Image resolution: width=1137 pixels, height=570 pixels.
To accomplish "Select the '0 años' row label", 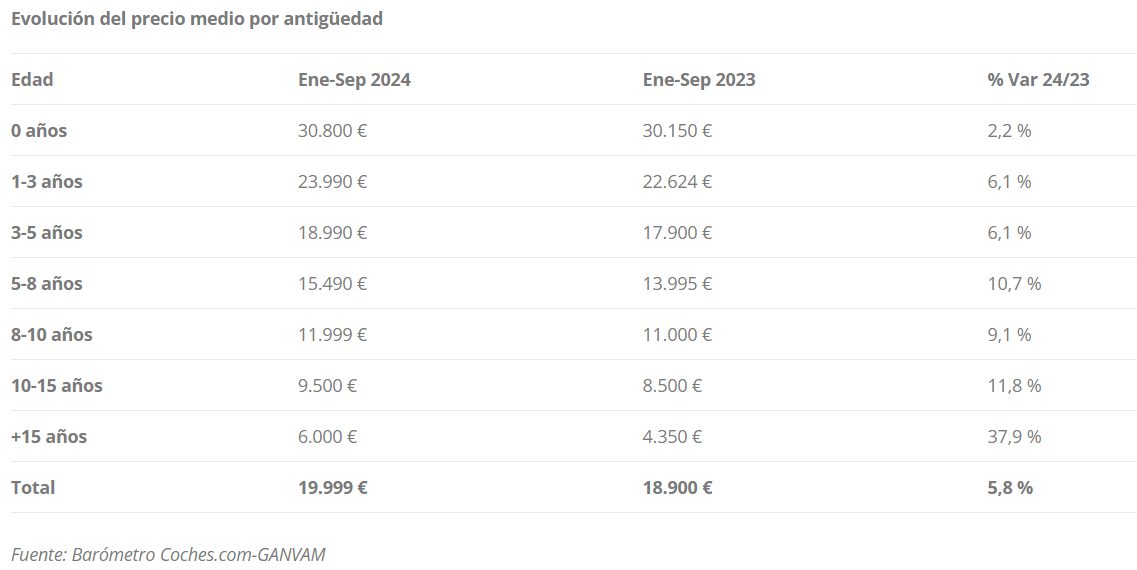I will pos(39,131).
